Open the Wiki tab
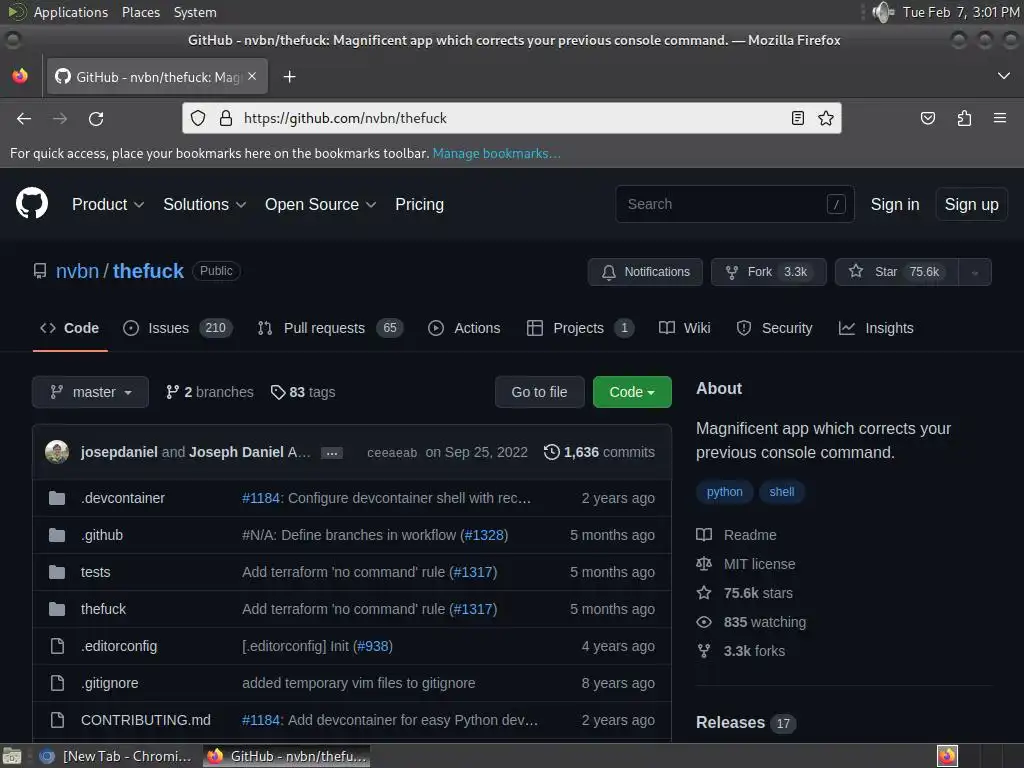 684,328
